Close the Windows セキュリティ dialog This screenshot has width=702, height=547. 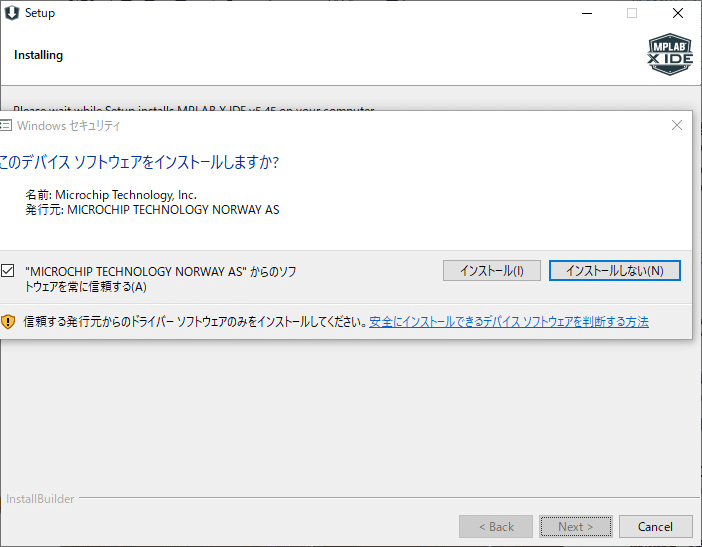[x=677, y=125]
